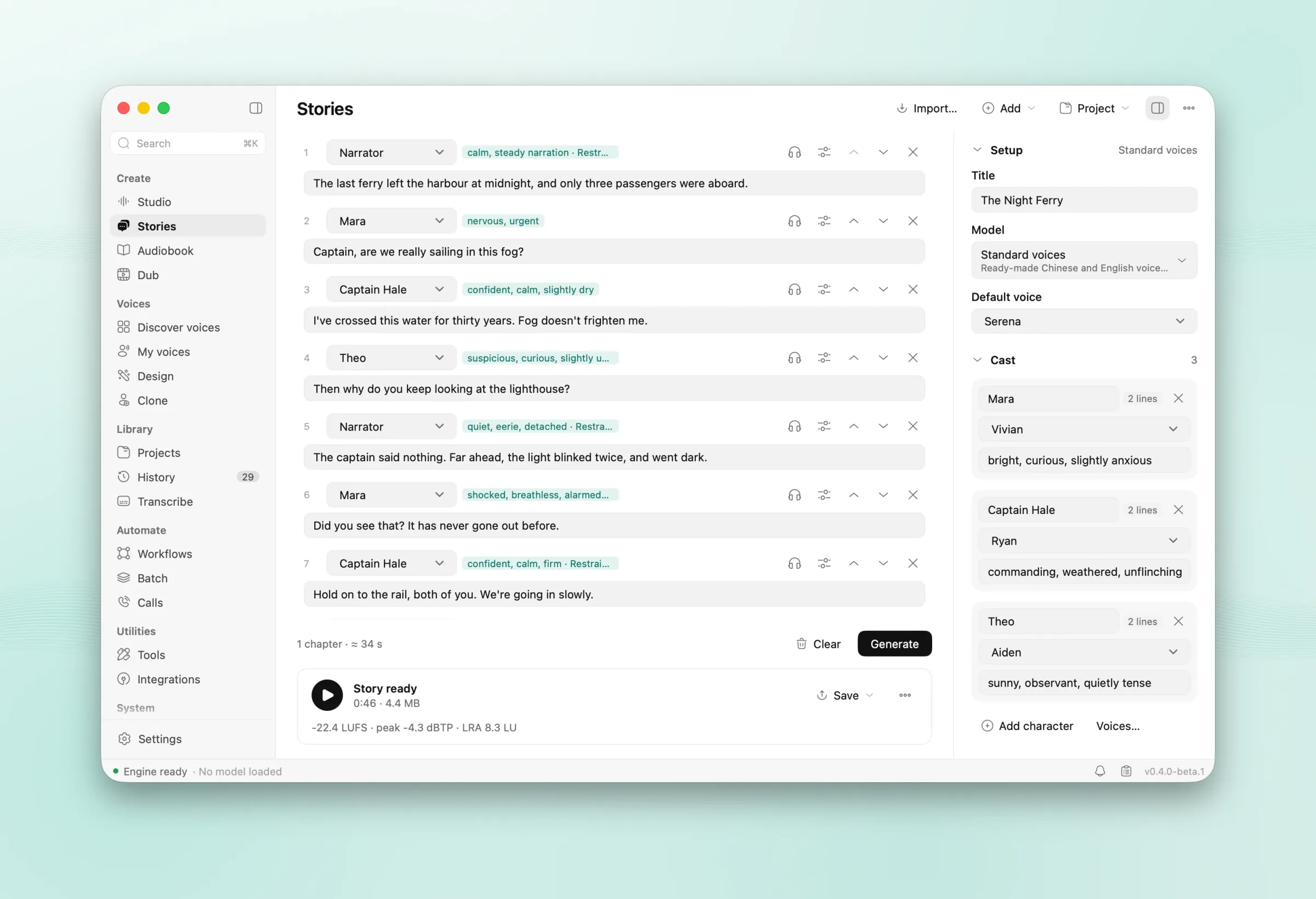The image size is (1316, 899).
Task: Click the Generate button
Action: (894, 644)
